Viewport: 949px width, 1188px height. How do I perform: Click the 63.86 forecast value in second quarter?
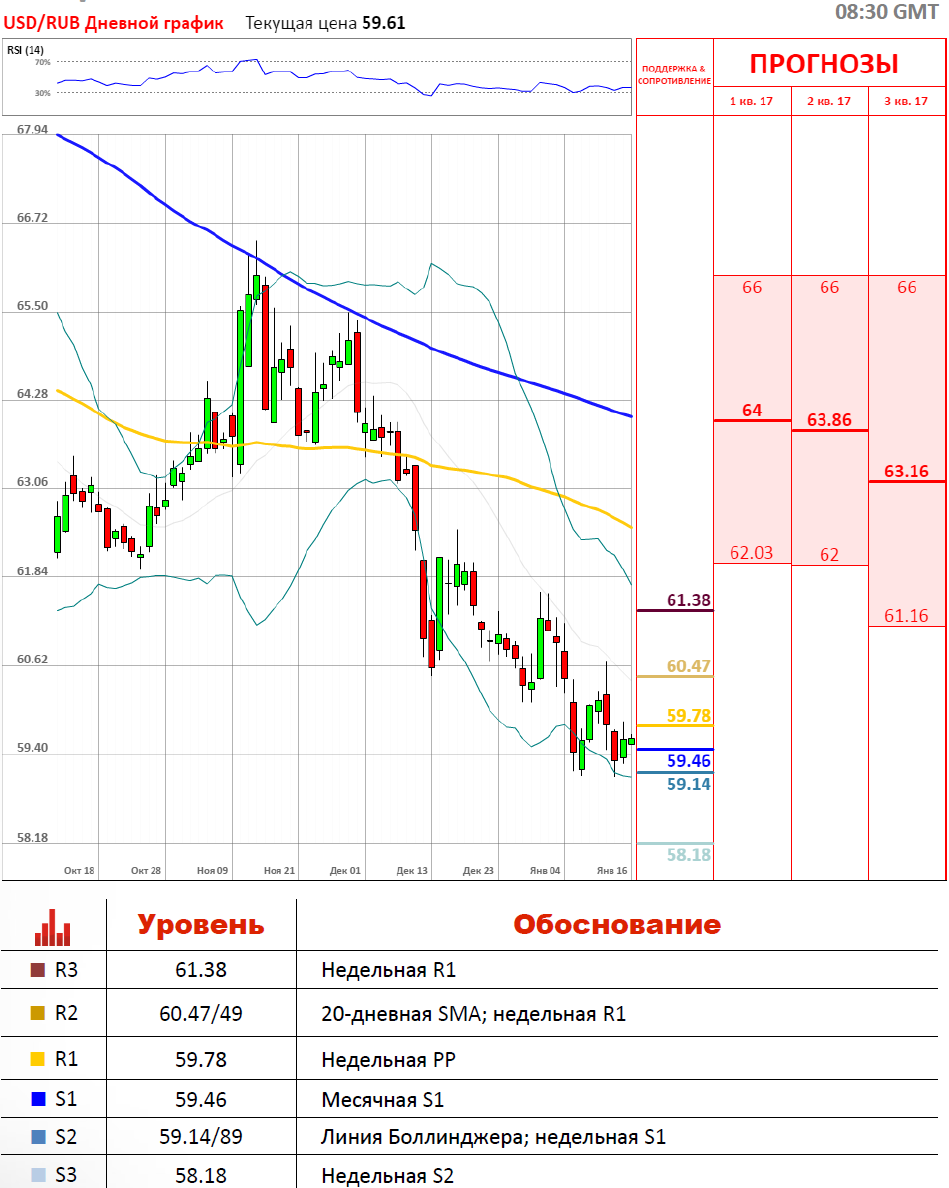(x=829, y=419)
